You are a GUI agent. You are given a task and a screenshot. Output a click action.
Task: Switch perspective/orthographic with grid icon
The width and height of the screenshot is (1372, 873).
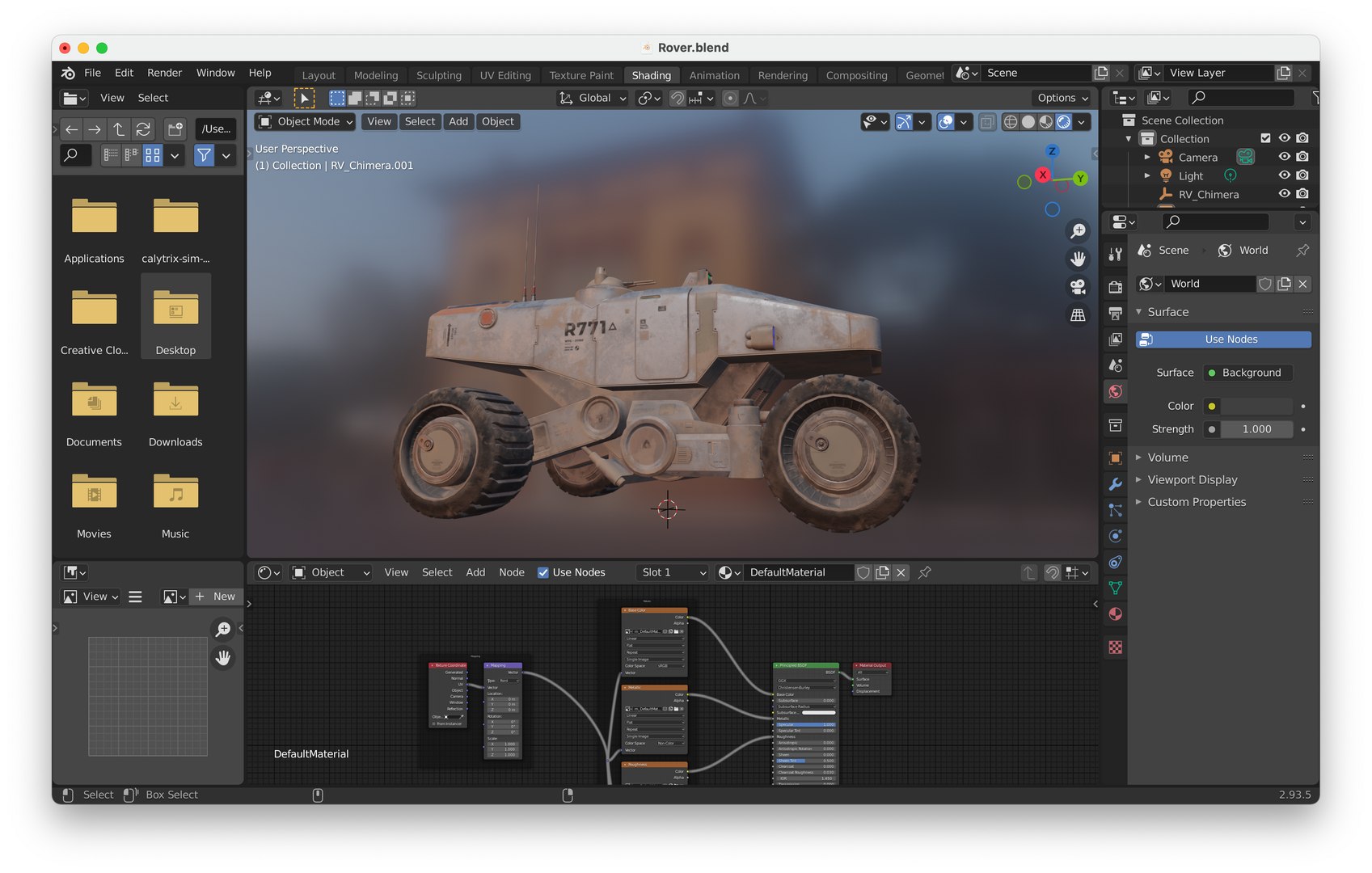tap(1078, 315)
